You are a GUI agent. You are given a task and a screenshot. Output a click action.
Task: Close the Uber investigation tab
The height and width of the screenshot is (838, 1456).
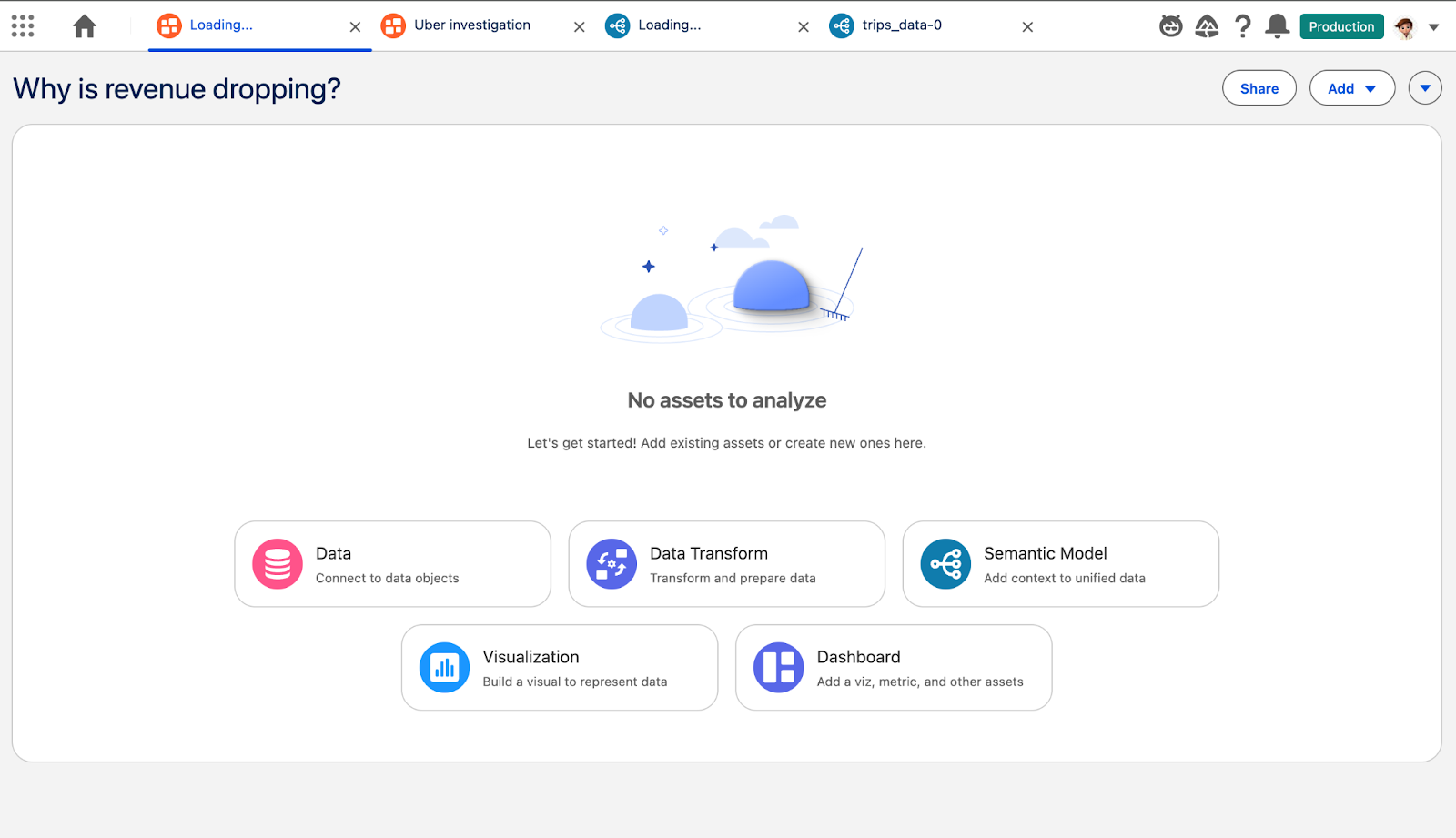click(x=579, y=27)
